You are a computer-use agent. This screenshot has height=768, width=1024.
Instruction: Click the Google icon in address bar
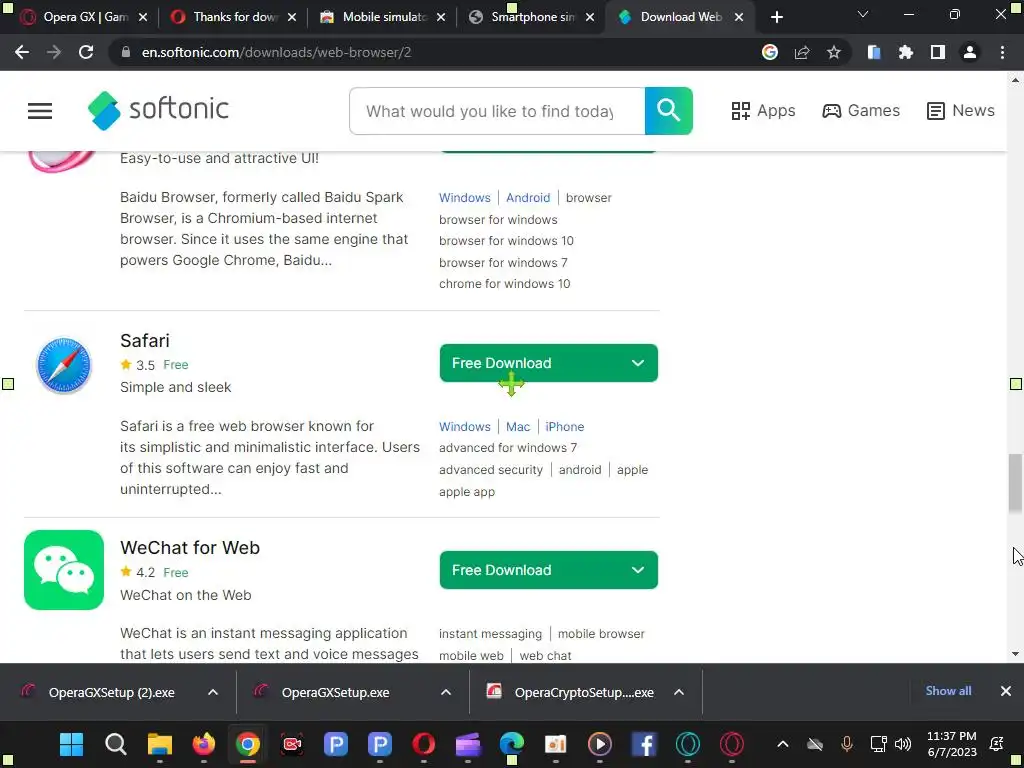(x=770, y=52)
